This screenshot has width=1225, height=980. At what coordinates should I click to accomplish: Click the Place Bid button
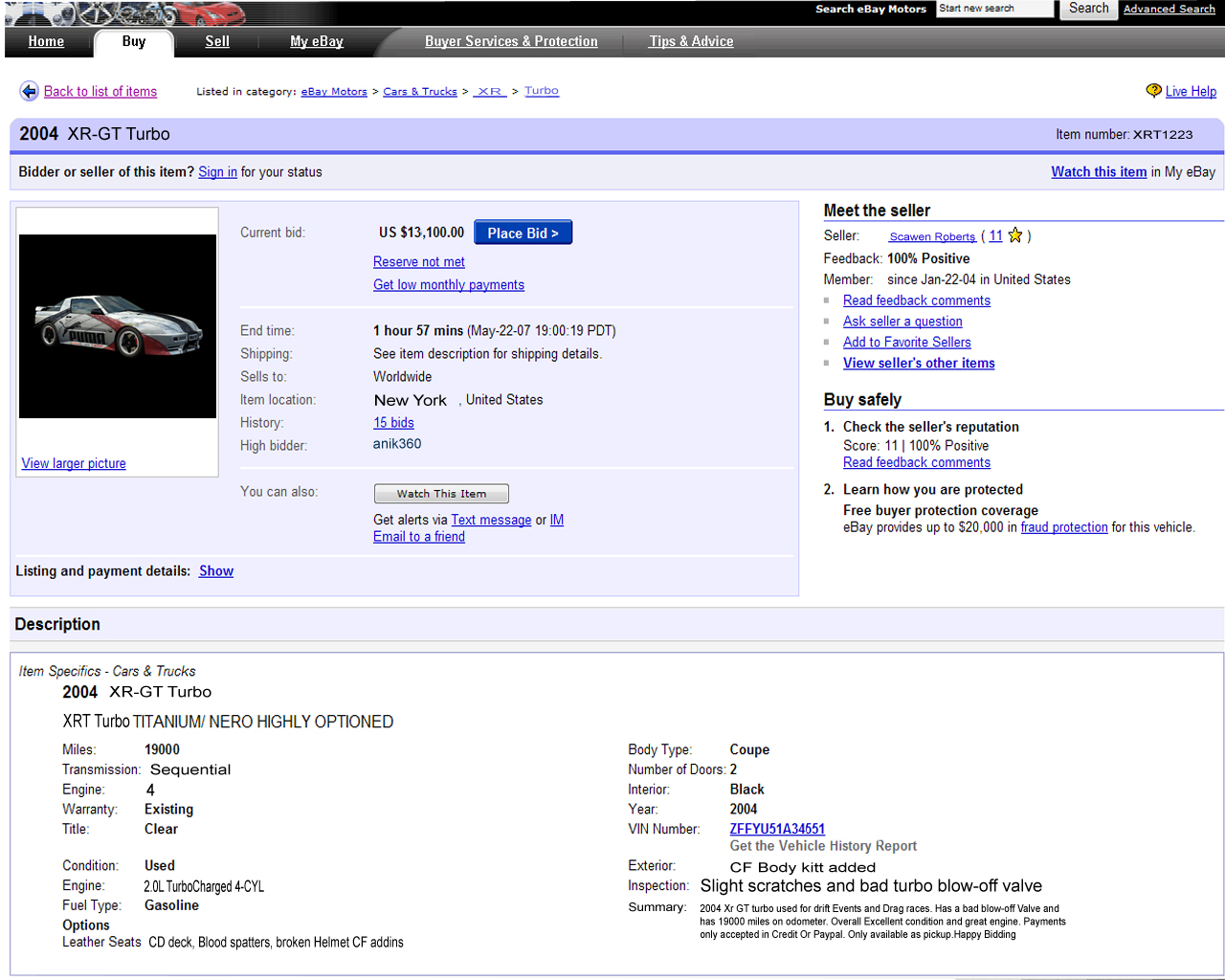coord(523,233)
